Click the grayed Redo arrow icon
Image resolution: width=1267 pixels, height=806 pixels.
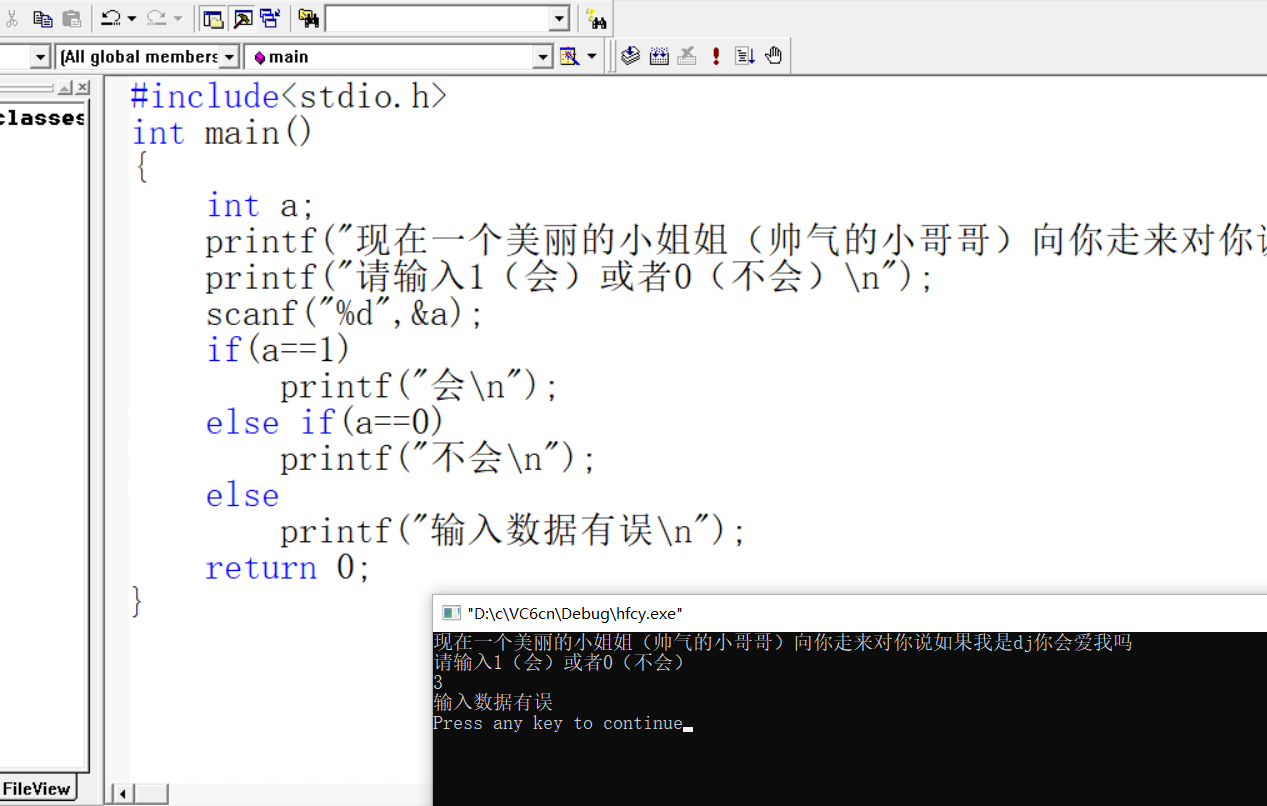(156, 18)
